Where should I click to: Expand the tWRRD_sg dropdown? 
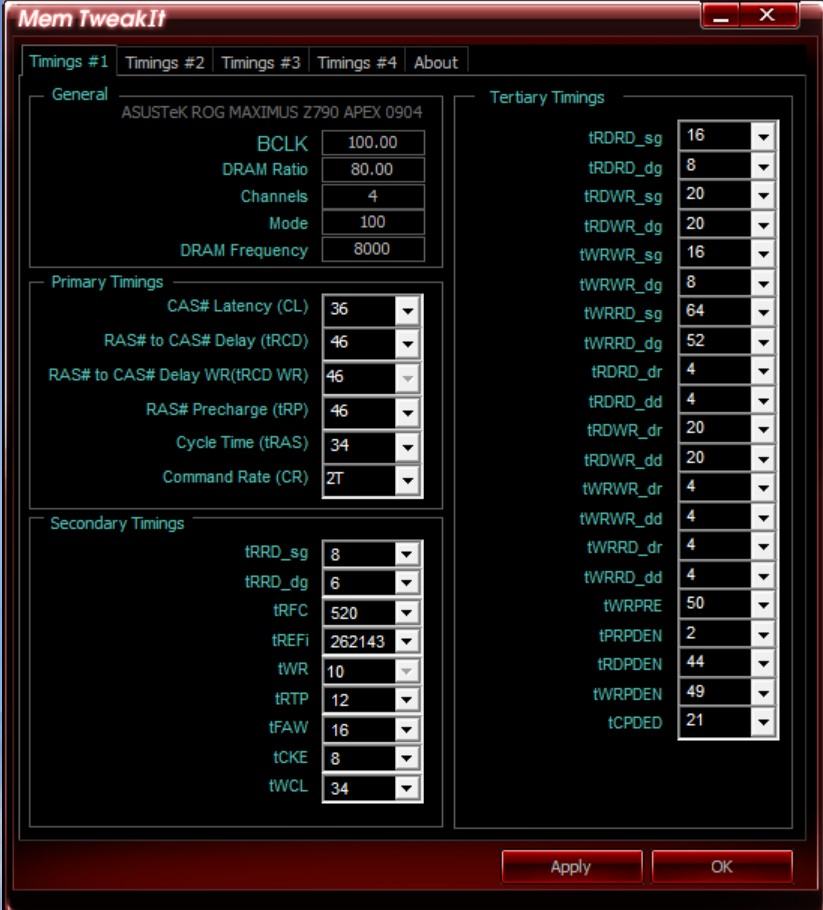pyautogui.click(x=763, y=313)
